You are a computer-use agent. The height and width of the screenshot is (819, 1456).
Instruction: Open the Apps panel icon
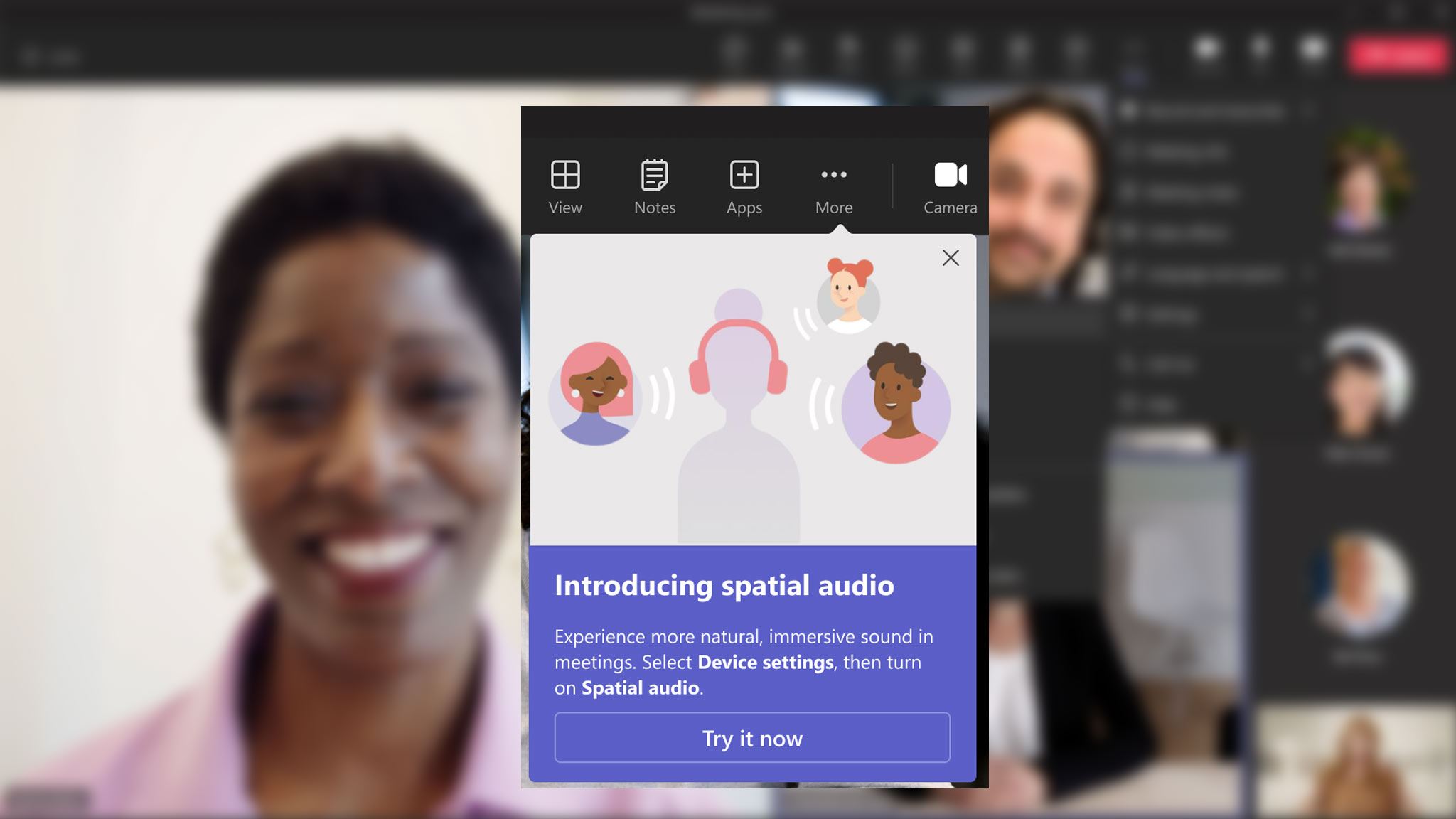[744, 186]
